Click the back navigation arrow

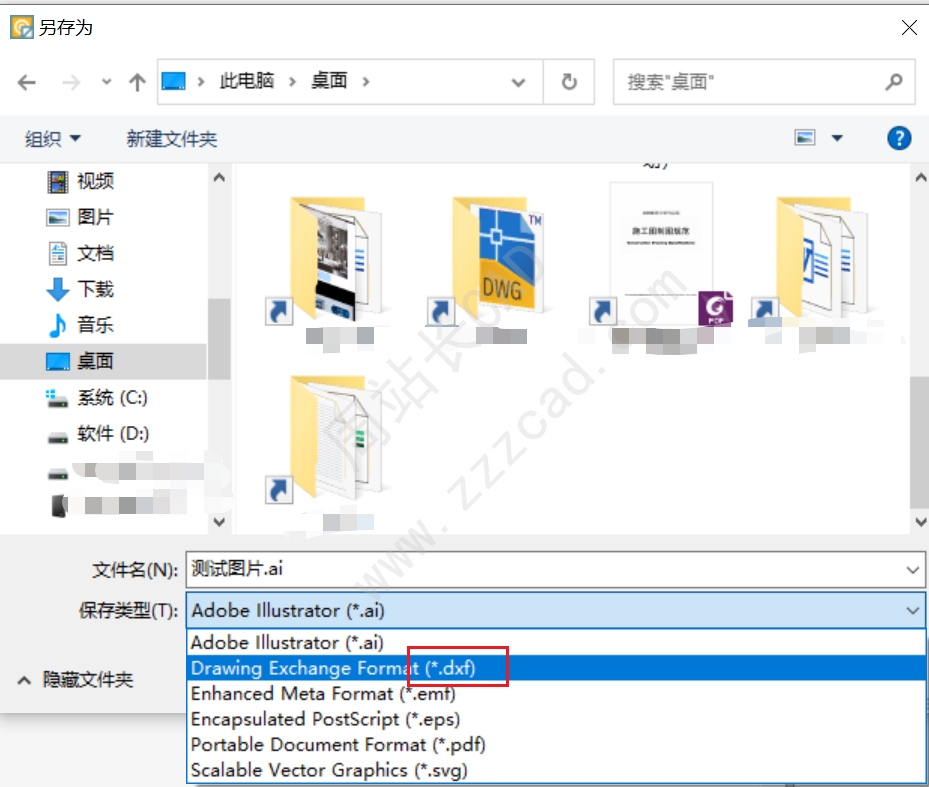tap(26, 82)
